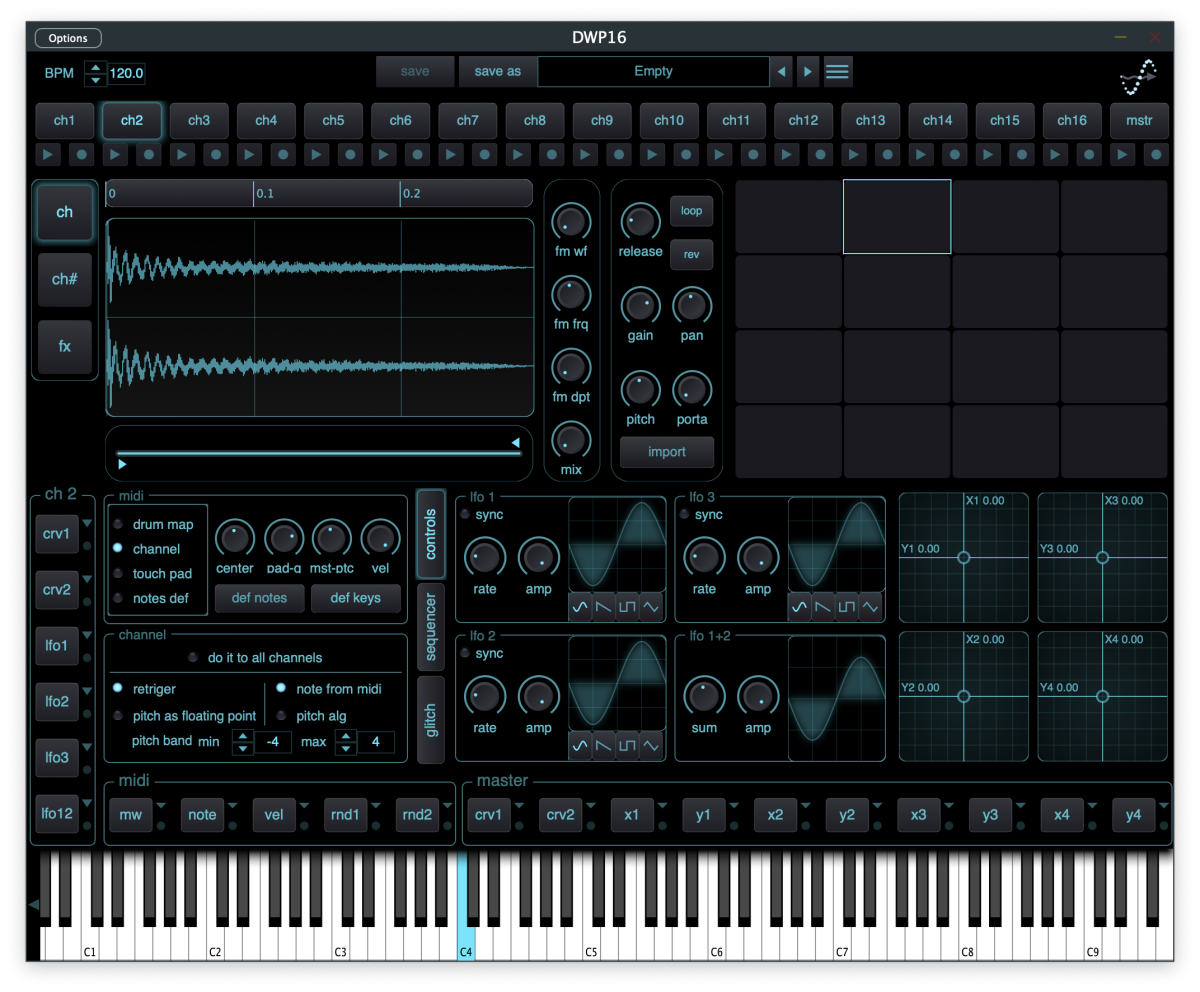
Task: Click the release knob
Action: (x=640, y=221)
